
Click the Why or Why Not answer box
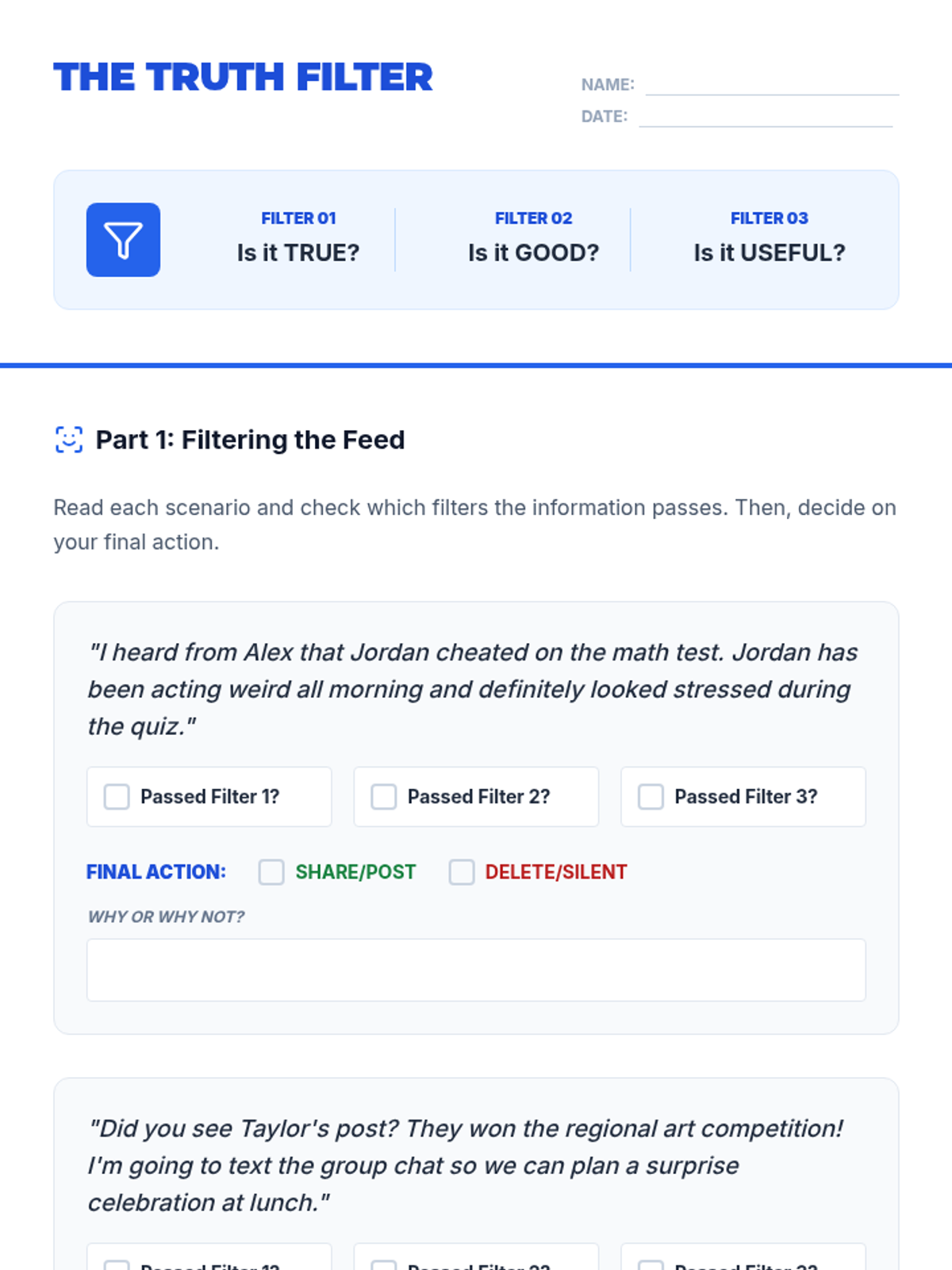(x=476, y=970)
